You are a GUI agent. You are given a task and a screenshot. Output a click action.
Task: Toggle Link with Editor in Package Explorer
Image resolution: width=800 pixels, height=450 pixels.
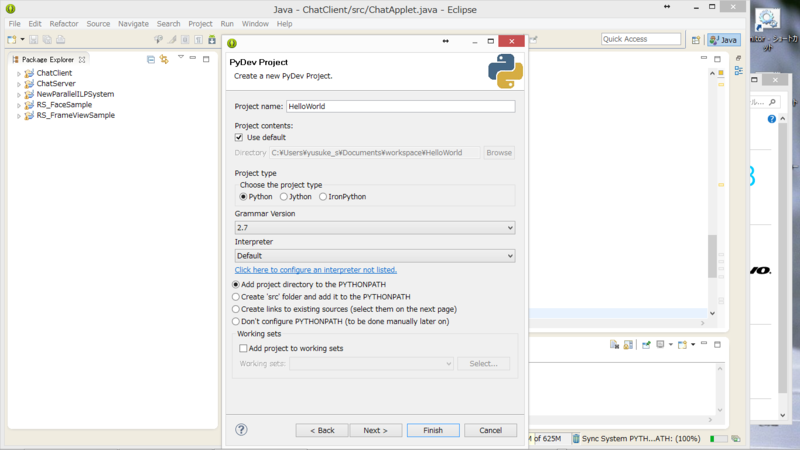pos(164,59)
